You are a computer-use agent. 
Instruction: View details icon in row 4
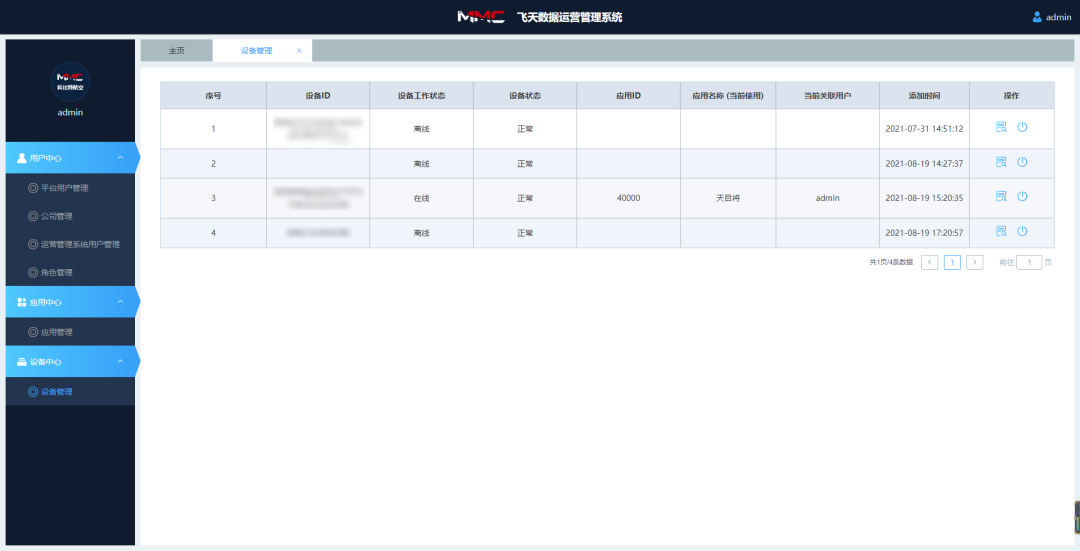tap(1001, 231)
